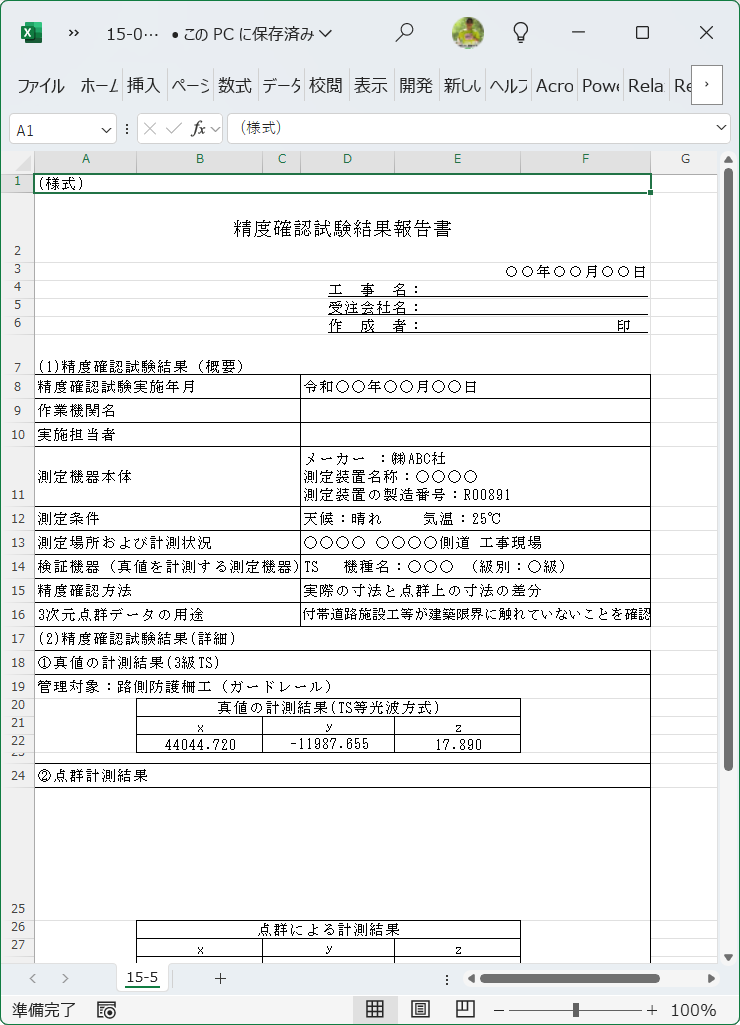Click the horizontal scrollbar right arrow
This screenshot has width=740, height=1025.
711,979
